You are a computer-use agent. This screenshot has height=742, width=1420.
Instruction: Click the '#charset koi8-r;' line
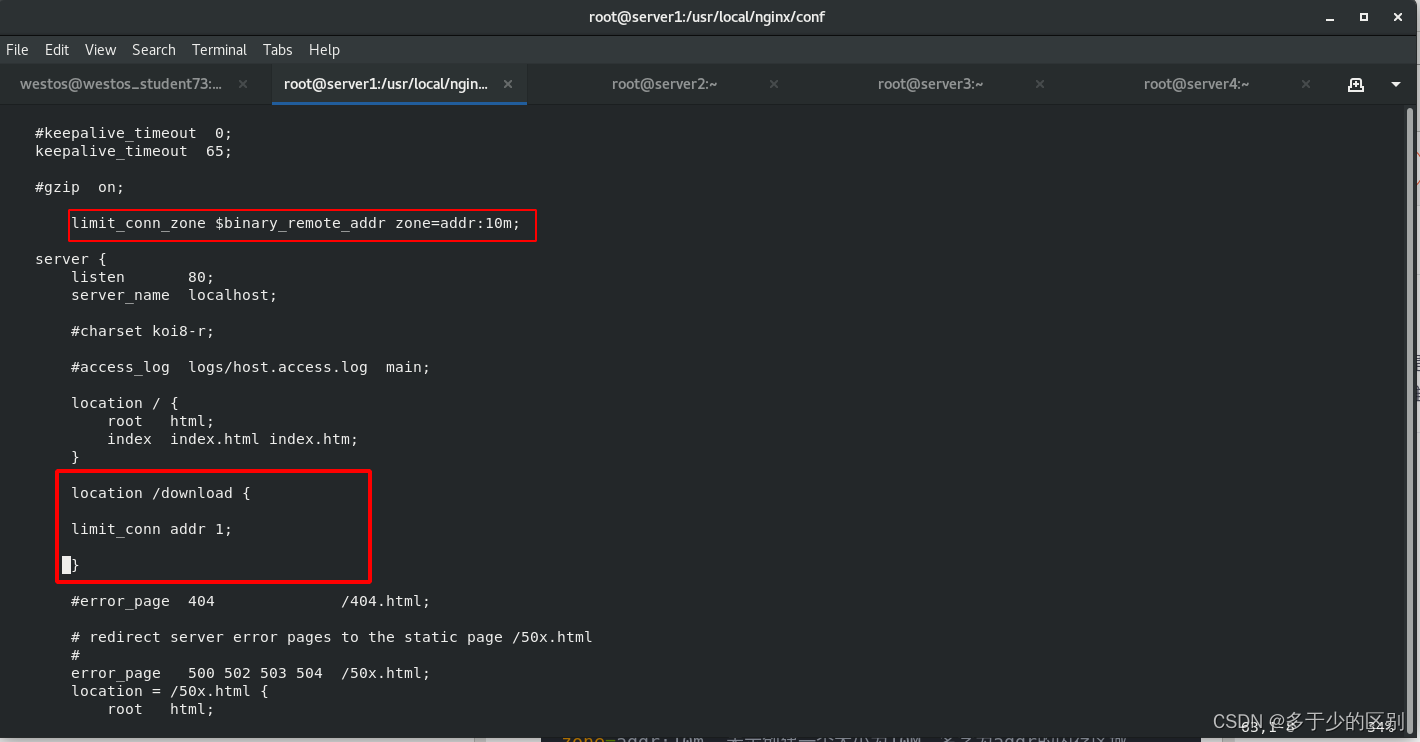(x=142, y=331)
